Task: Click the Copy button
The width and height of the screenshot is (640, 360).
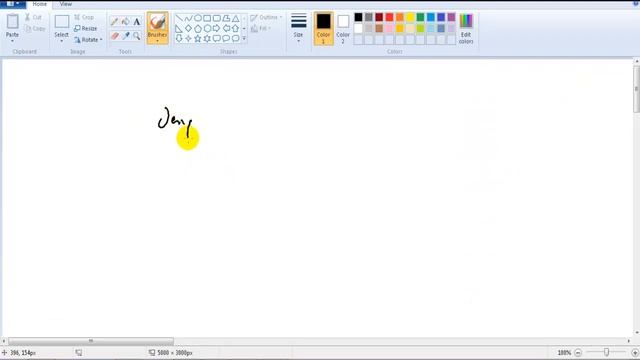Action: 35,29
